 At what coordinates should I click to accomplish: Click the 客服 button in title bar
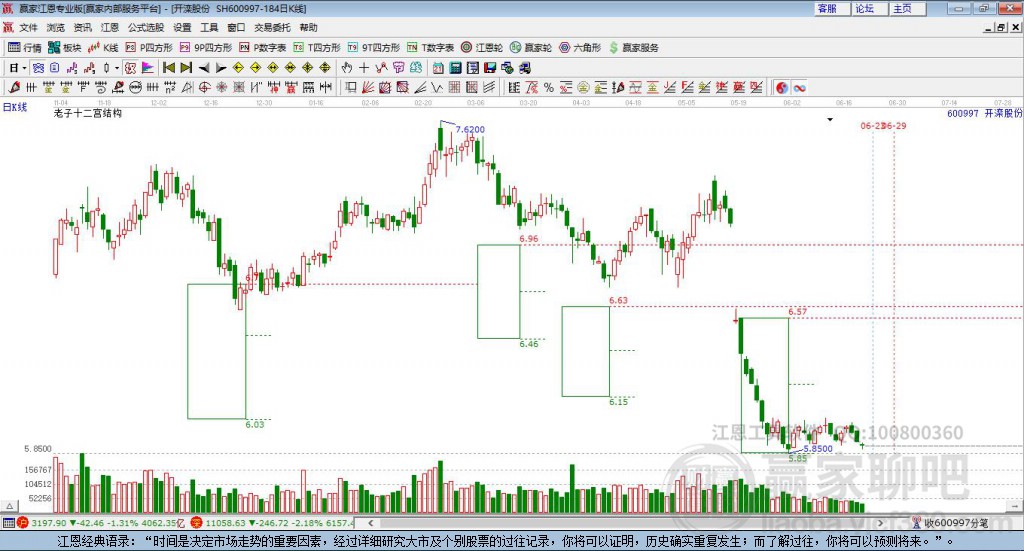831,8
